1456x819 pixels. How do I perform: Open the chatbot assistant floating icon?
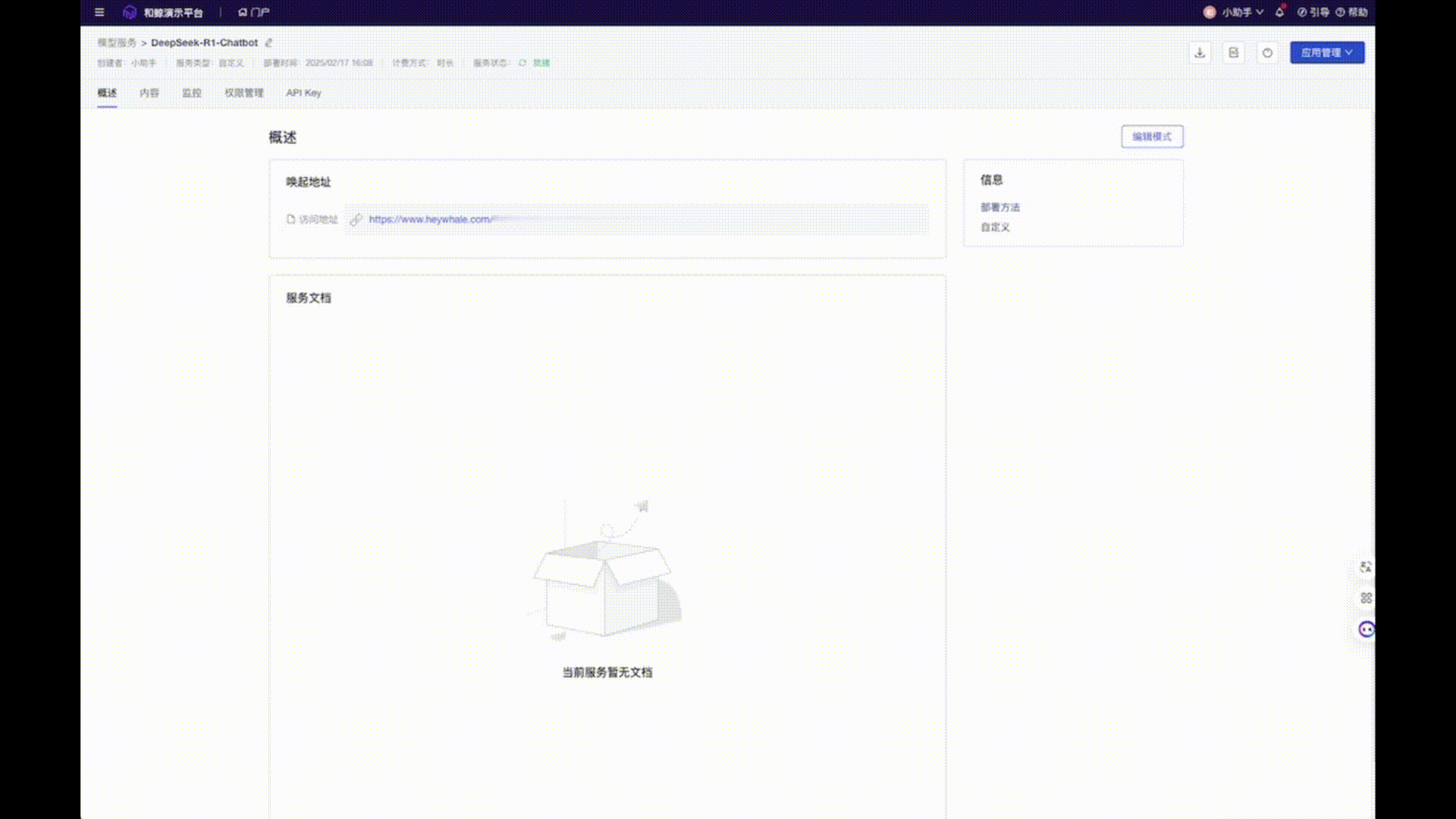(x=1366, y=629)
